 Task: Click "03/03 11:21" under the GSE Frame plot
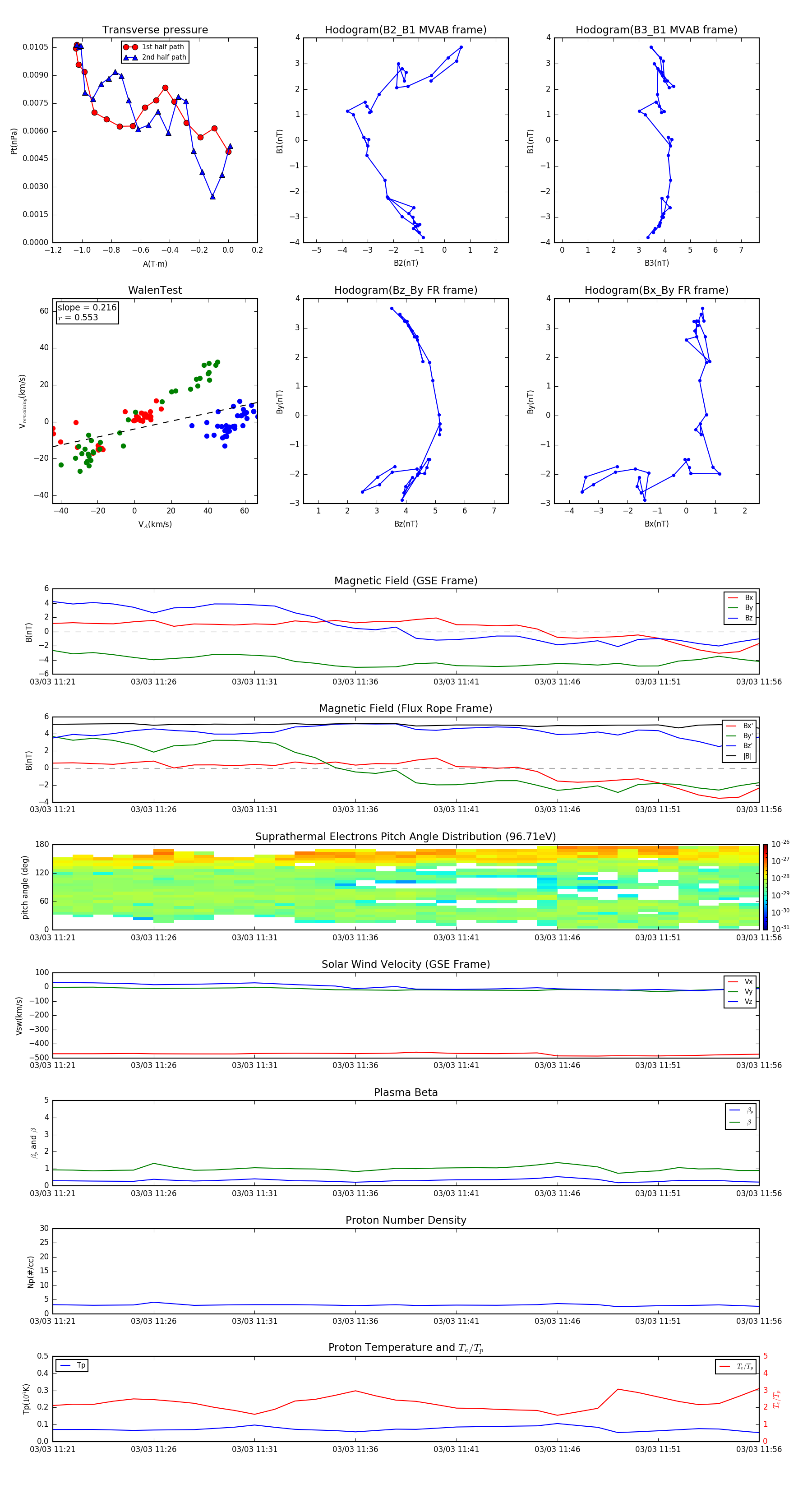[53, 682]
